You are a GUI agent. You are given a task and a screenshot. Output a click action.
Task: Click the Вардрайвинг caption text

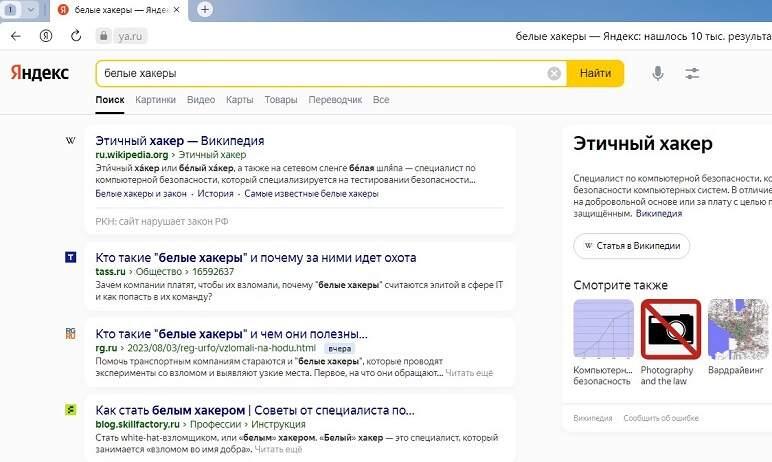tap(736, 370)
